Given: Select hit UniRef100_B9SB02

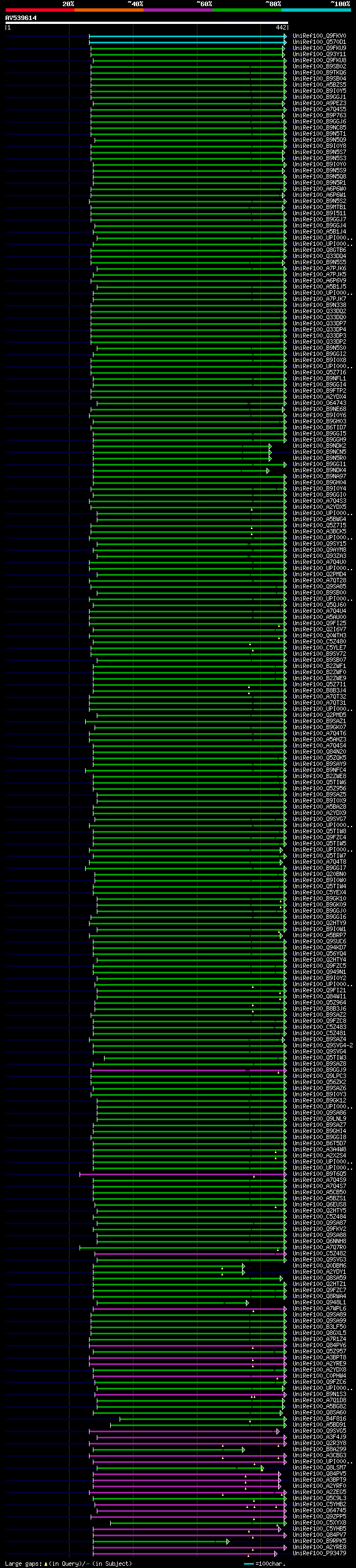Looking at the screenshot, I should point(319,66).
